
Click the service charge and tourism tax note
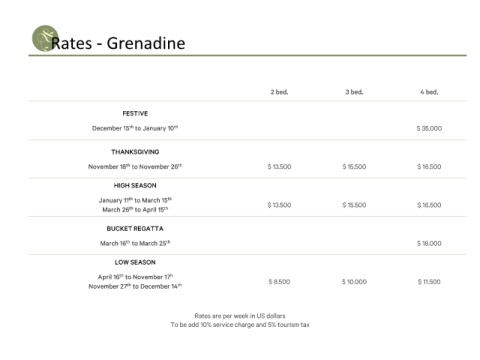240,325
